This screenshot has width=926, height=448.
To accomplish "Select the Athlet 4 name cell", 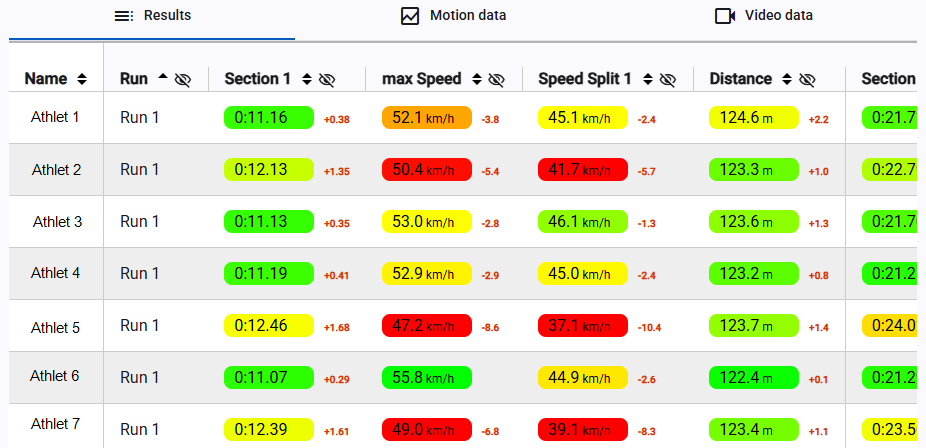I will pyautogui.click(x=56, y=273).
